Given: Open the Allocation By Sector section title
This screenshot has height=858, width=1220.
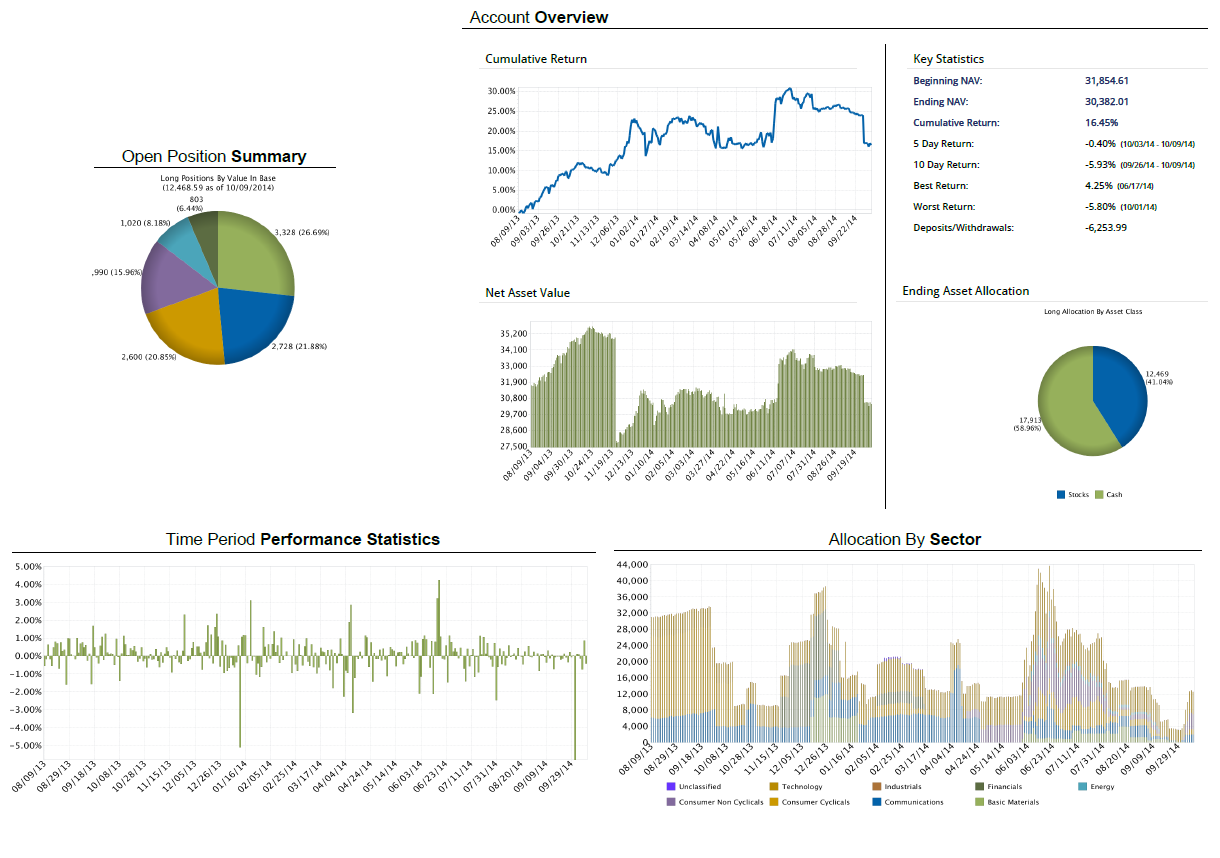Looking at the screenshot, I should tap(903, 539).
